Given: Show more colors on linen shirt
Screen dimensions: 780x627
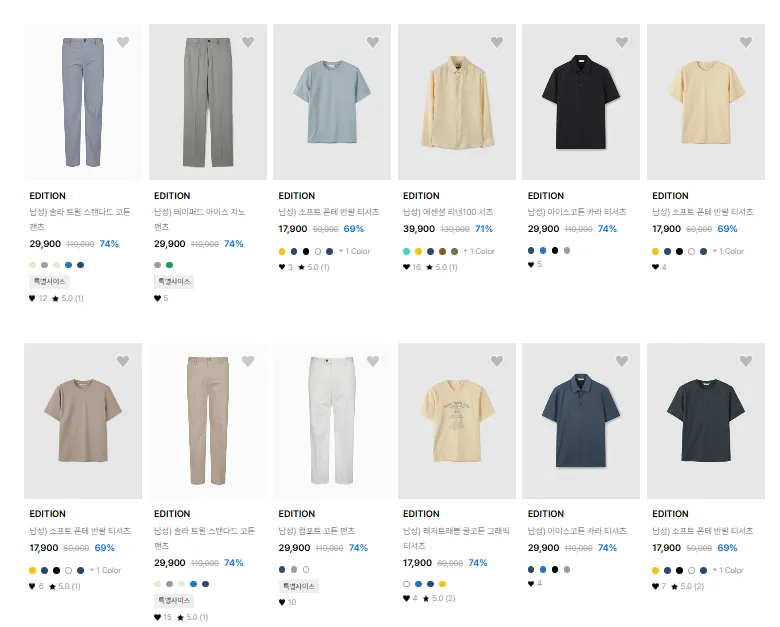Looking at the screenshot, I should pos(479,251).
